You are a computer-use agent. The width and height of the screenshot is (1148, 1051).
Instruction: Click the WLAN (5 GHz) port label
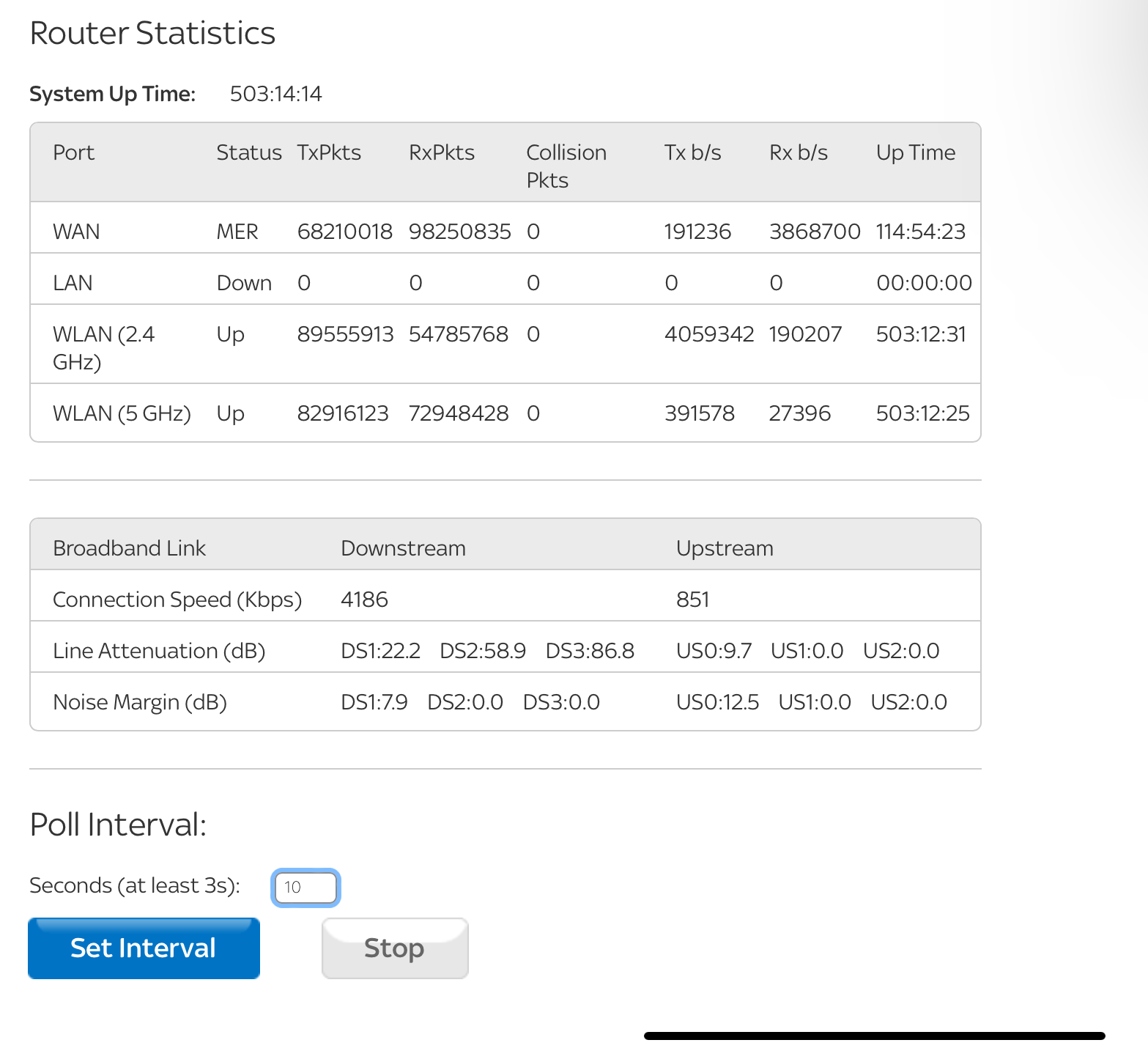tap(122, 413)
